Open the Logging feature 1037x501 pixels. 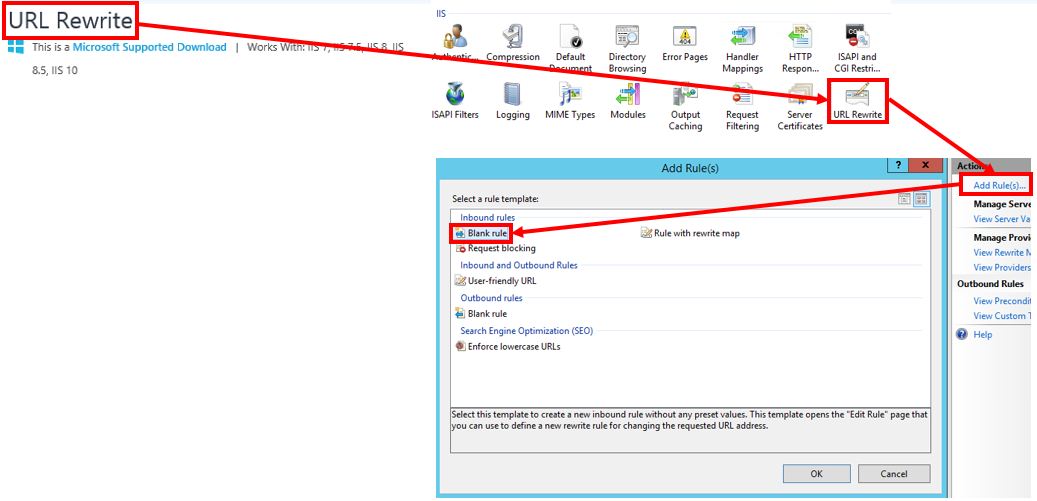(513, 101)
